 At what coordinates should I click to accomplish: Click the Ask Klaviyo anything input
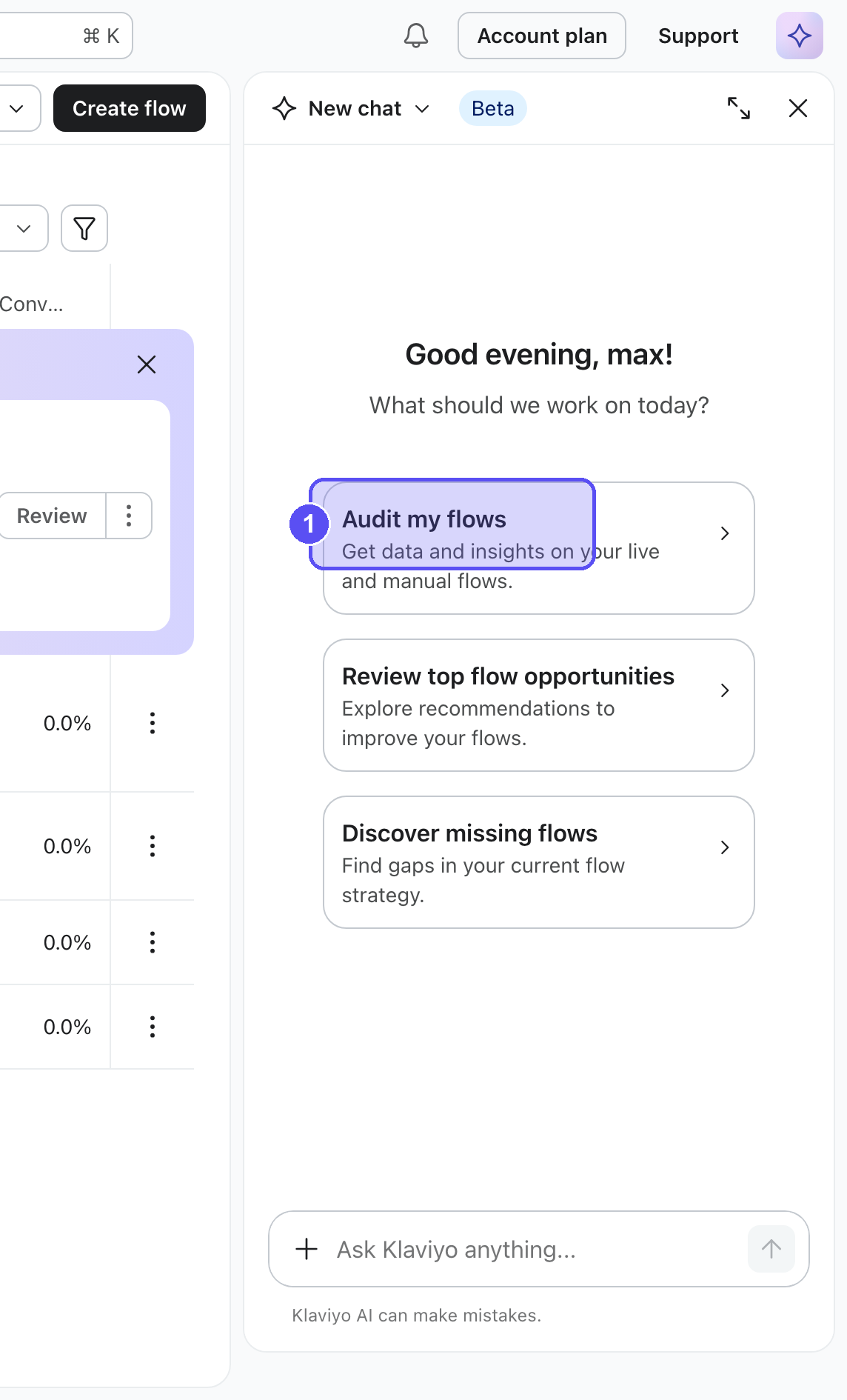pos(538,1249)
